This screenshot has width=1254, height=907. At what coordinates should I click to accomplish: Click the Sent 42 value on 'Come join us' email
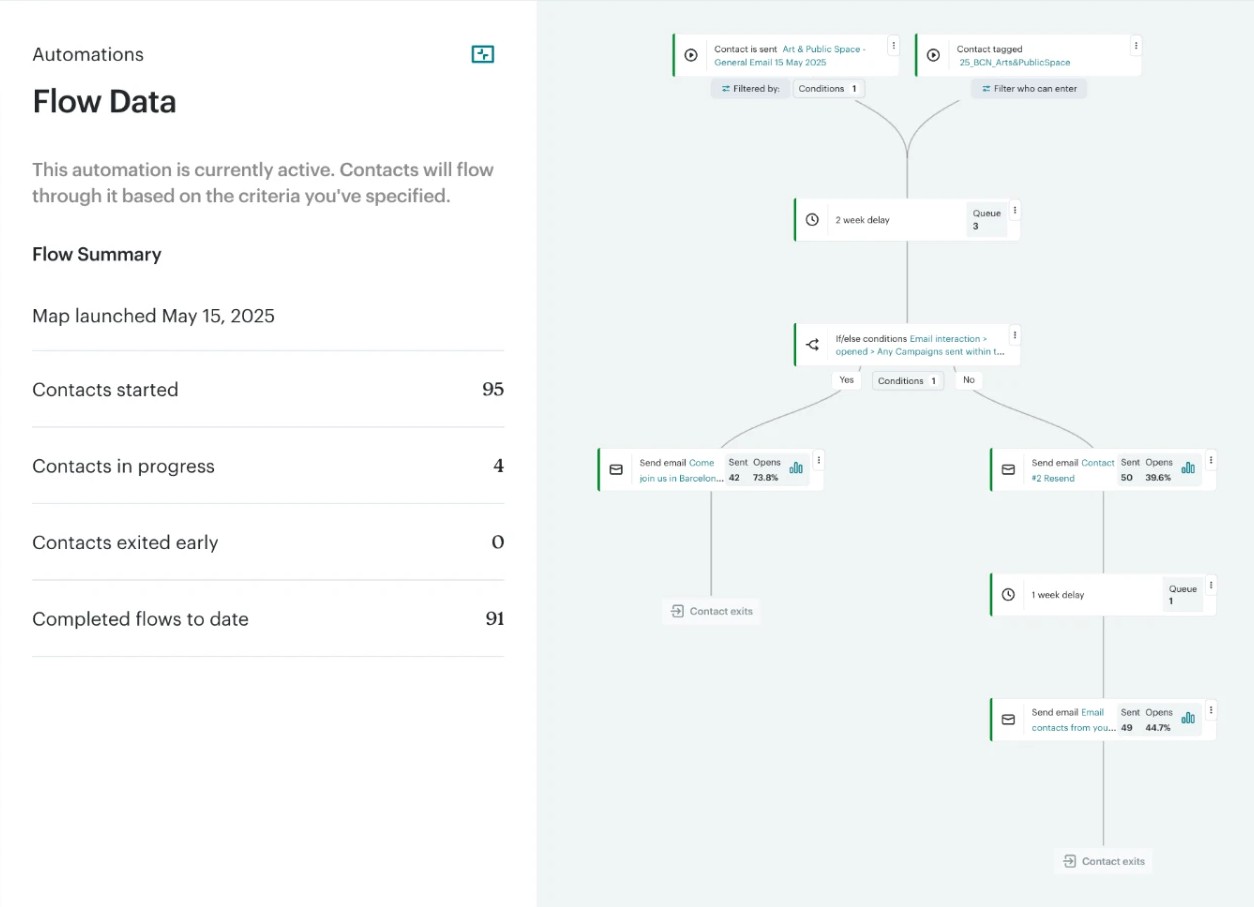(734, 477)
